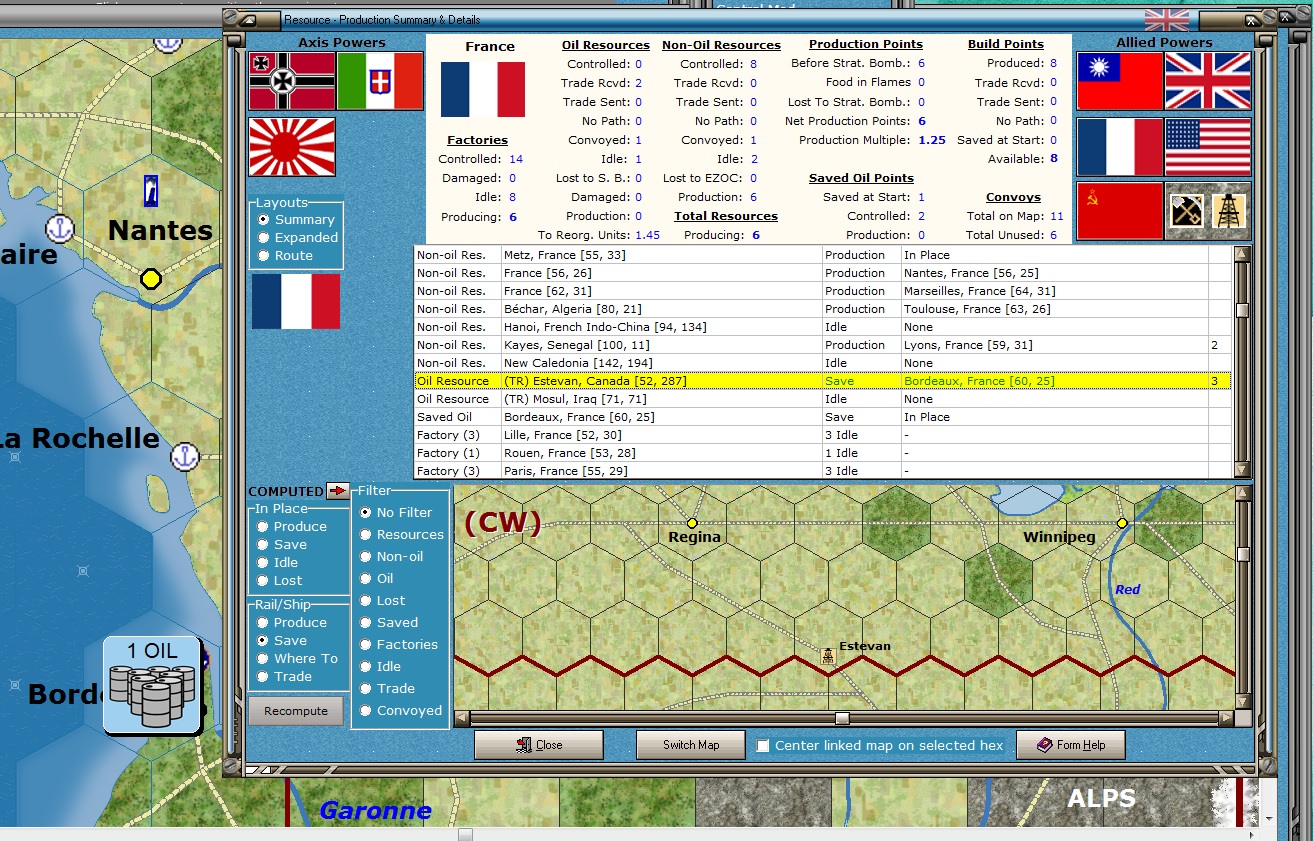Click the Regina city marker

click(691, 523)
